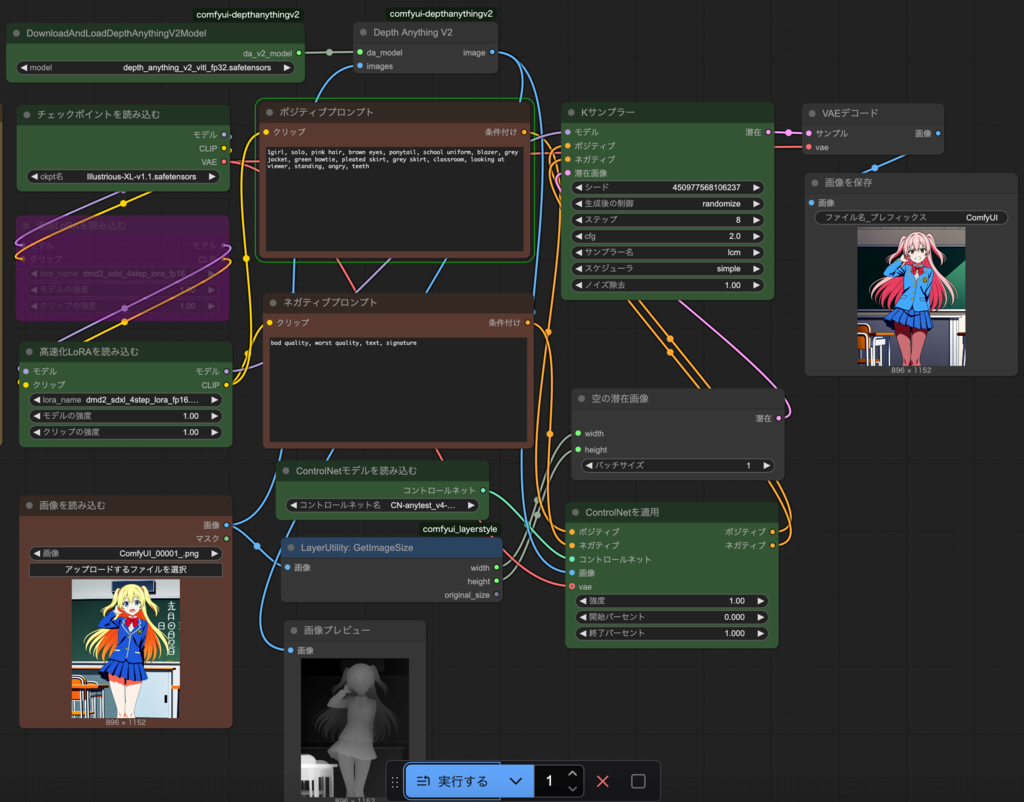Collapse the LayerUtility: GetImageSize node
The height and width of the screenshot is (802, 1024).
291,547
